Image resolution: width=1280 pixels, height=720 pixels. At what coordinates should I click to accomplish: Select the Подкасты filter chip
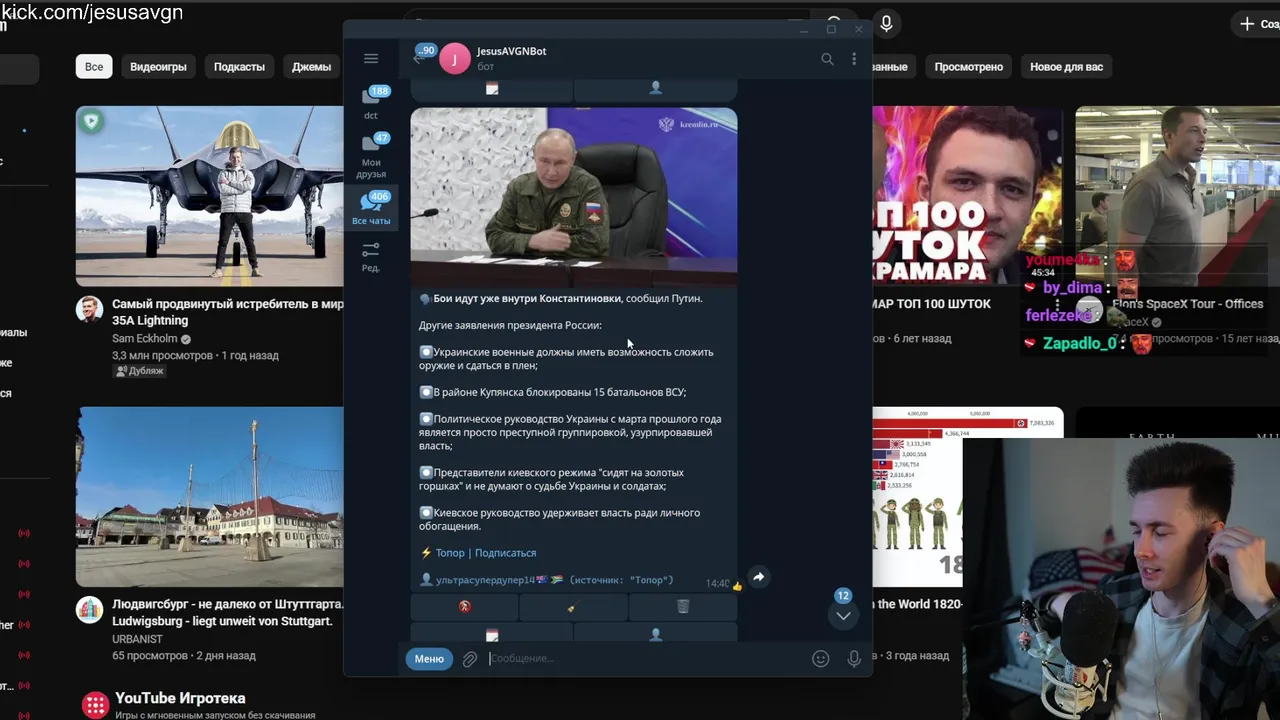click(x=239, y=67)
